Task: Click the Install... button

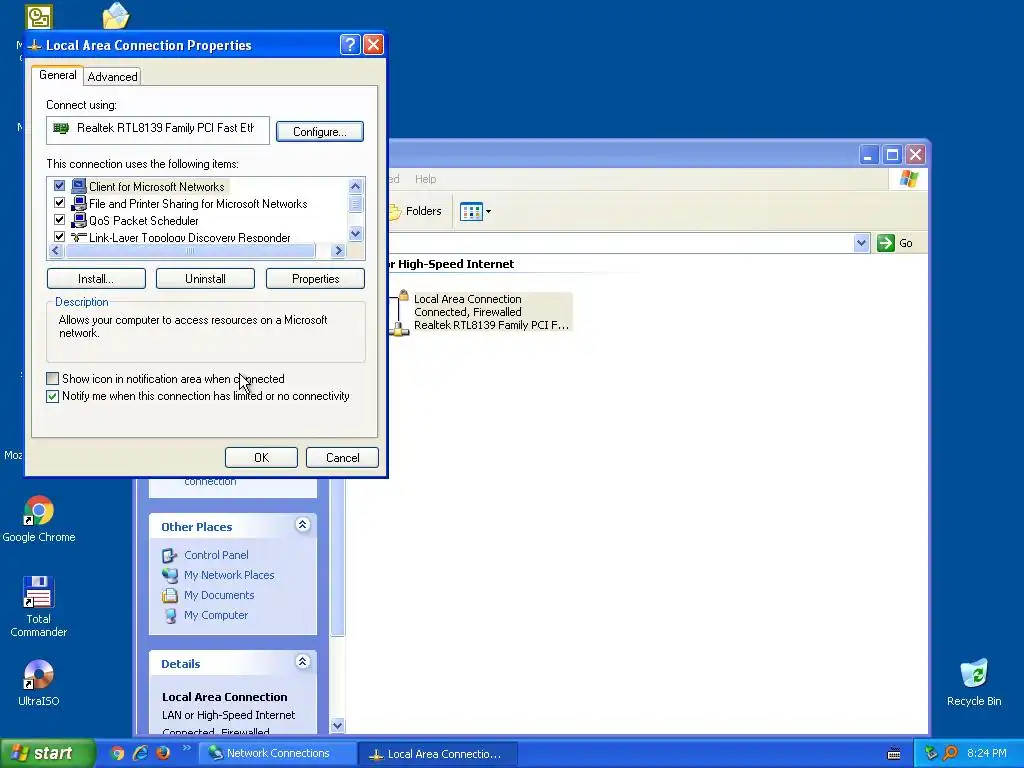Action: tap(96, 279)
